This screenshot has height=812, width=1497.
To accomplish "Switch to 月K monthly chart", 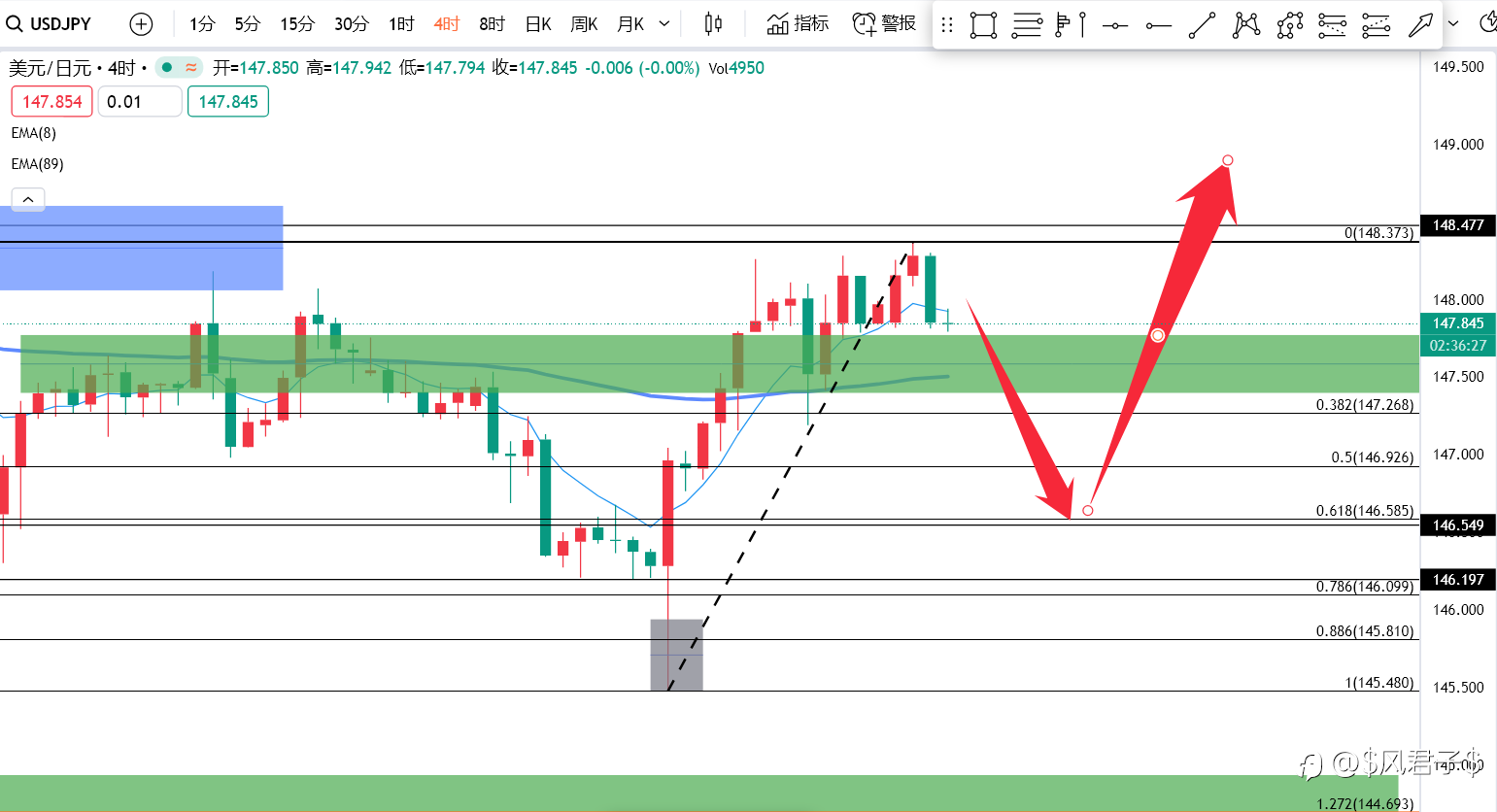I will pyautogui.click(x=630, y=23).
